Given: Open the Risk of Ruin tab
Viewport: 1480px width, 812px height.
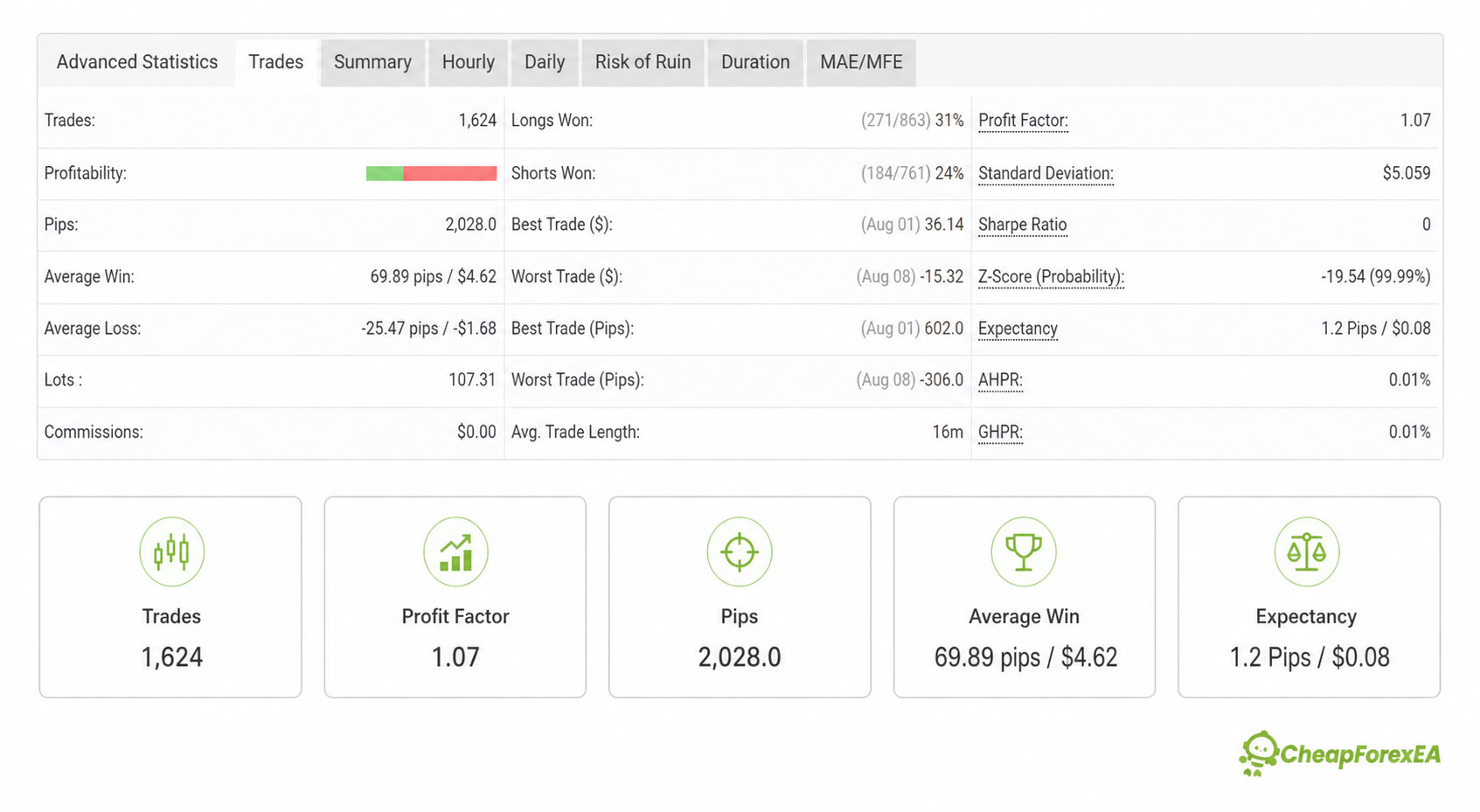Looking at the screenshot, I should 643,62.
